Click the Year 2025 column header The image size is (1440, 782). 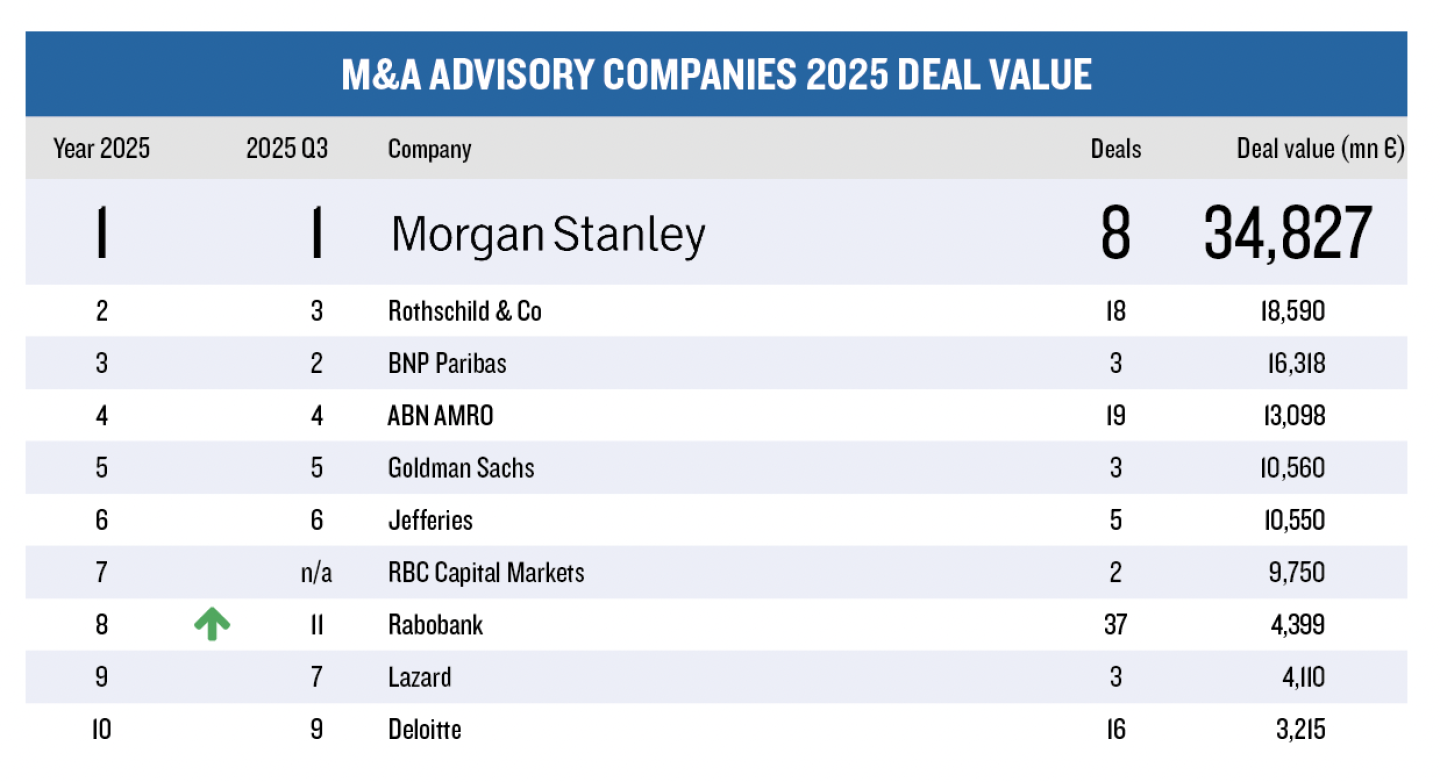[x=102, y=149]
